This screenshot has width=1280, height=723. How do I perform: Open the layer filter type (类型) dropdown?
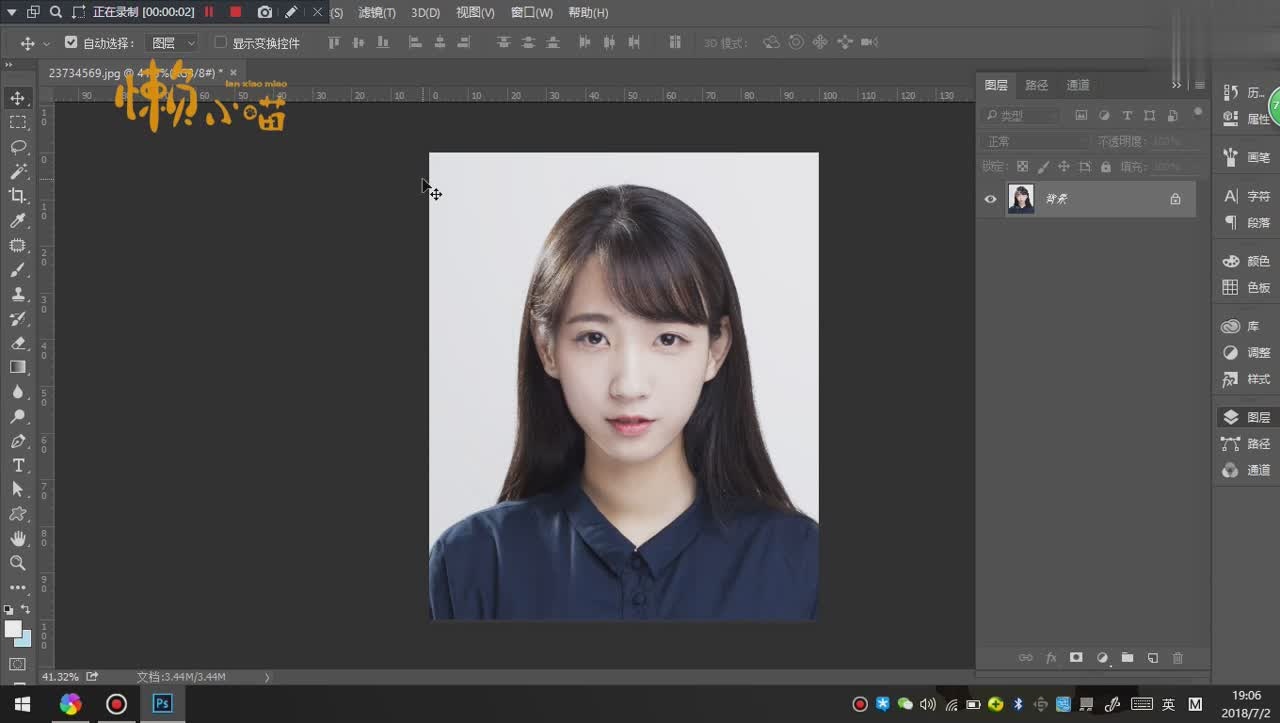coord(1020,116)
